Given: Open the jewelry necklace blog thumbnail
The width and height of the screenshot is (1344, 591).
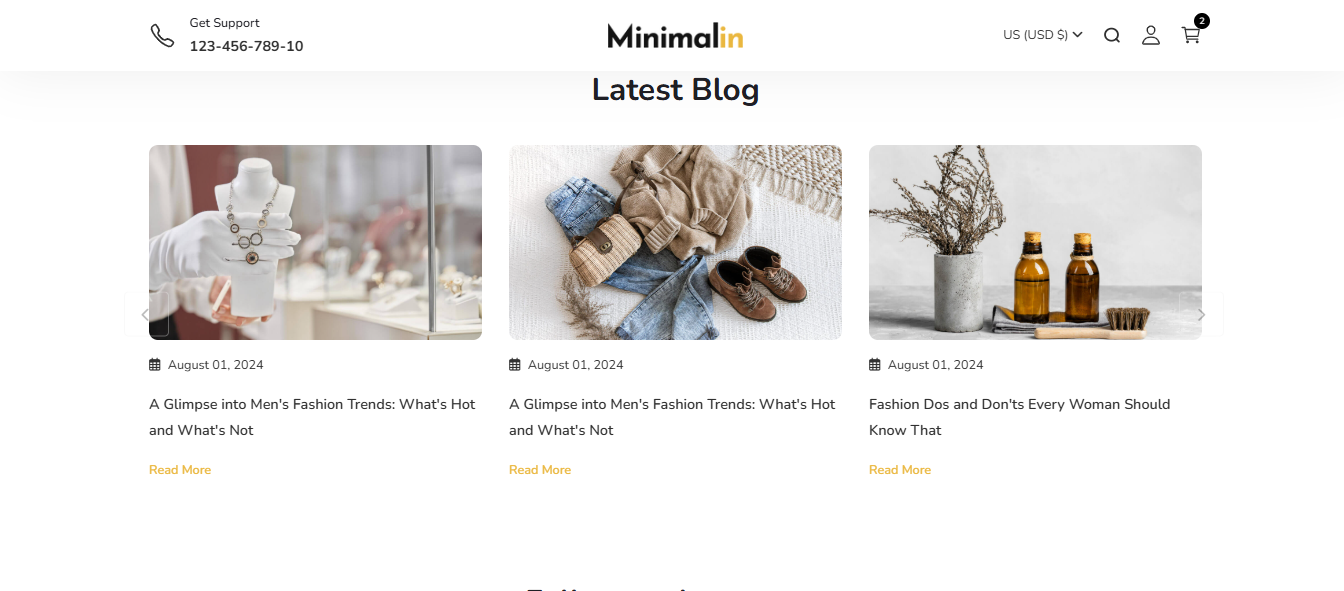Looking at the screenshot, I should 315,242.
